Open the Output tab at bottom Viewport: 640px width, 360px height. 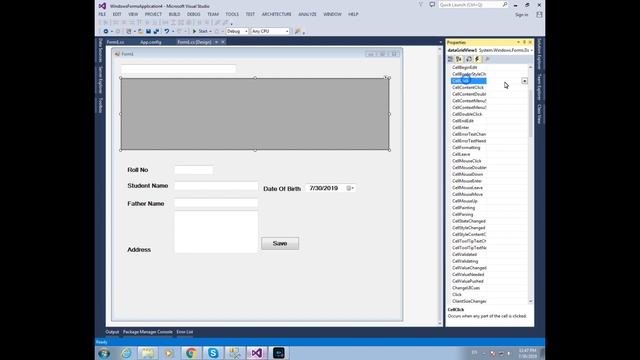[112, 332]
